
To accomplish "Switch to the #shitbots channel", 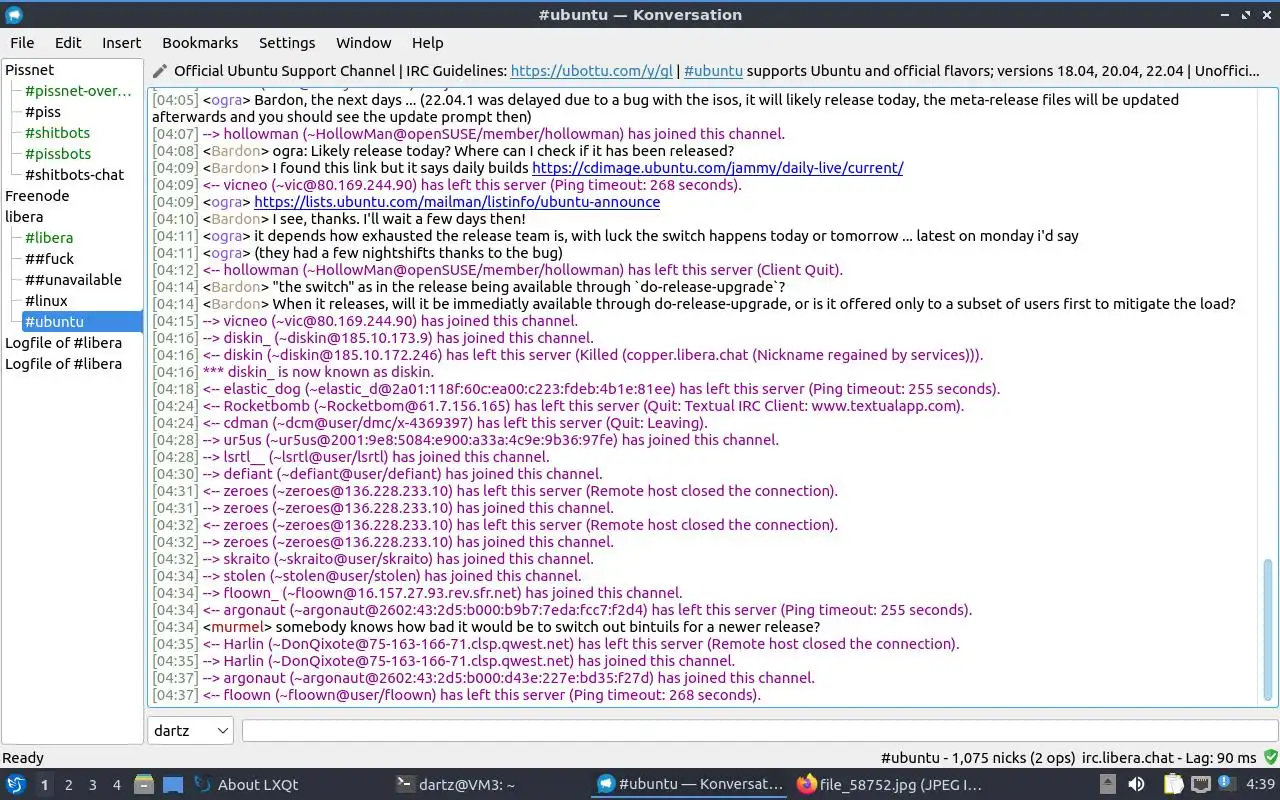I will coord(57,133).
